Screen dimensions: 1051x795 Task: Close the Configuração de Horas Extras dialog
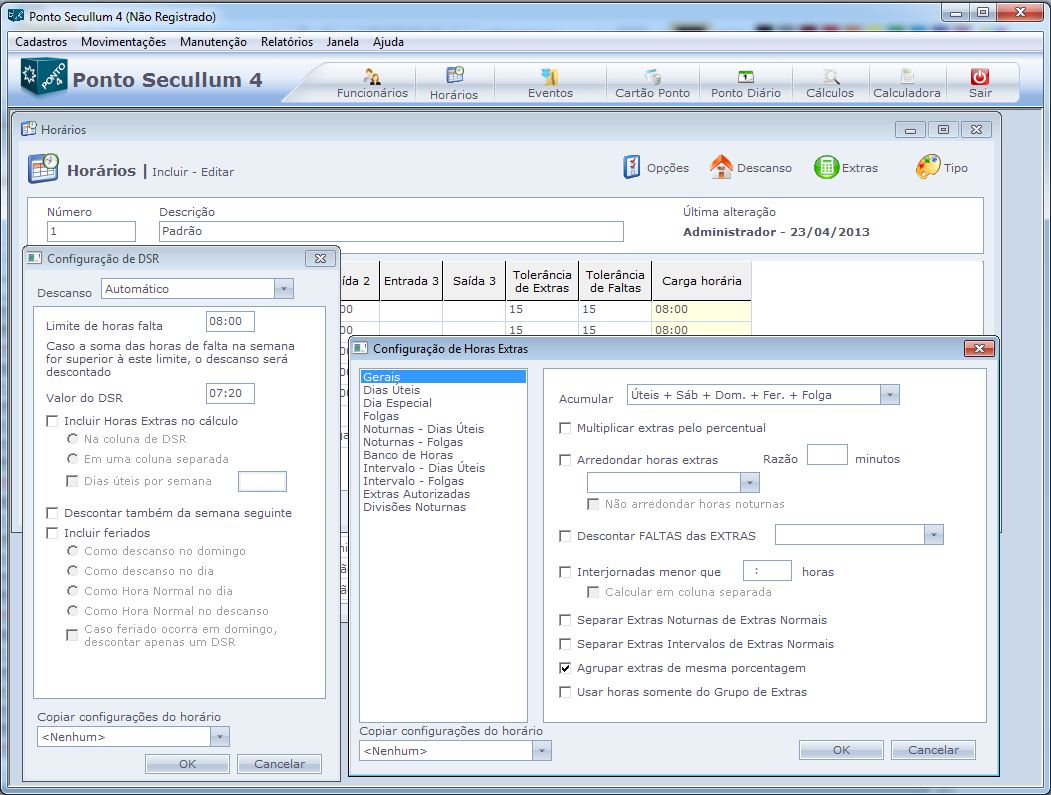coord(979,349)
